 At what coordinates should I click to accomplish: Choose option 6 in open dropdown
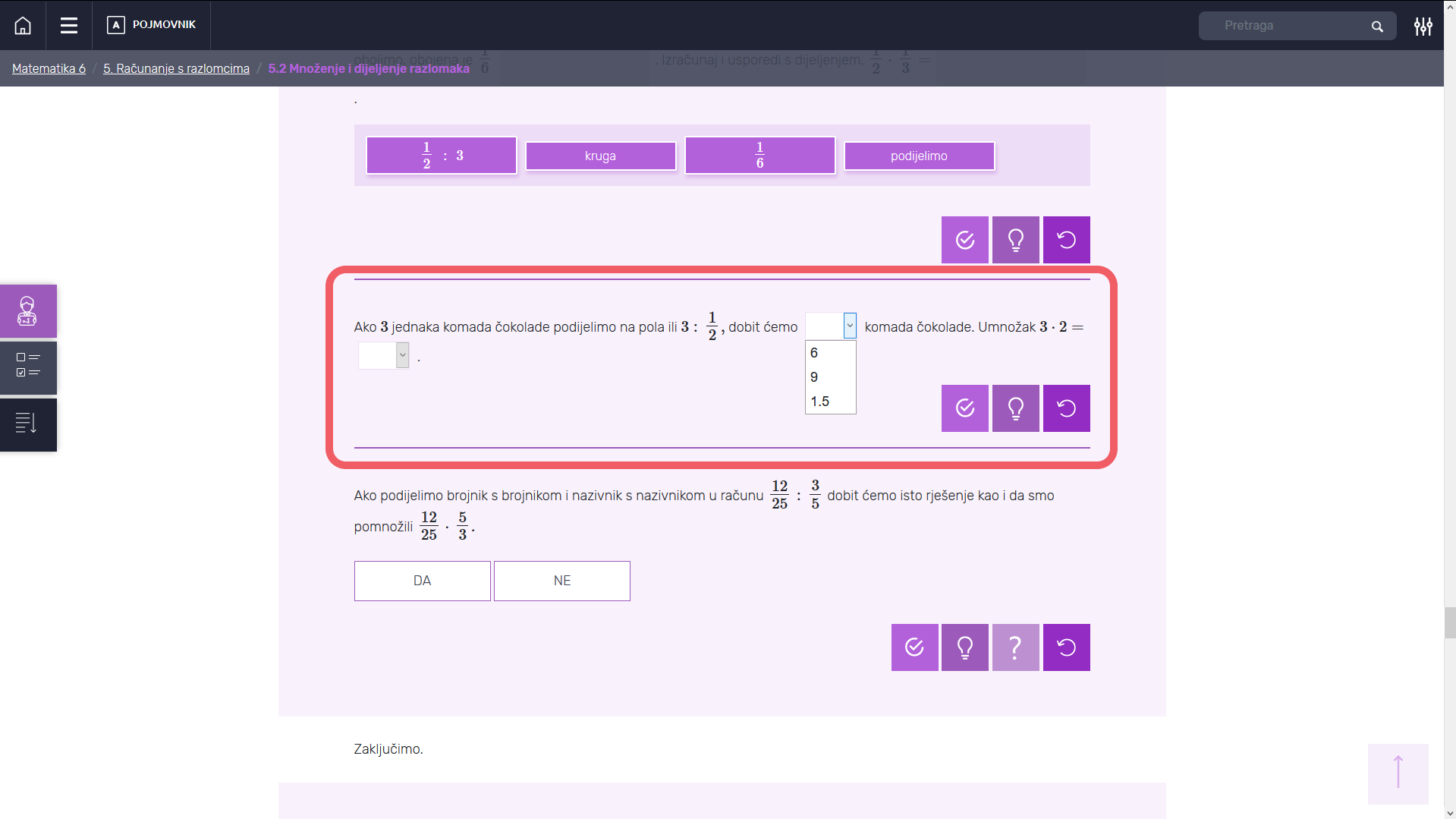tap(814, 353)
